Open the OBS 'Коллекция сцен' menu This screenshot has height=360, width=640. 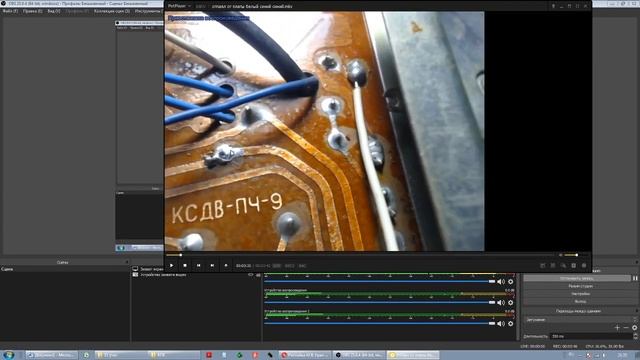tap(112, 11)
